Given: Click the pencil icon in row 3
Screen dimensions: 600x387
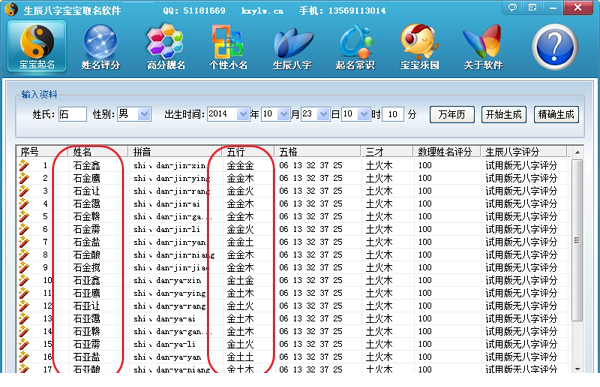Looking at the screenshot, I should (x=24, y=191).
